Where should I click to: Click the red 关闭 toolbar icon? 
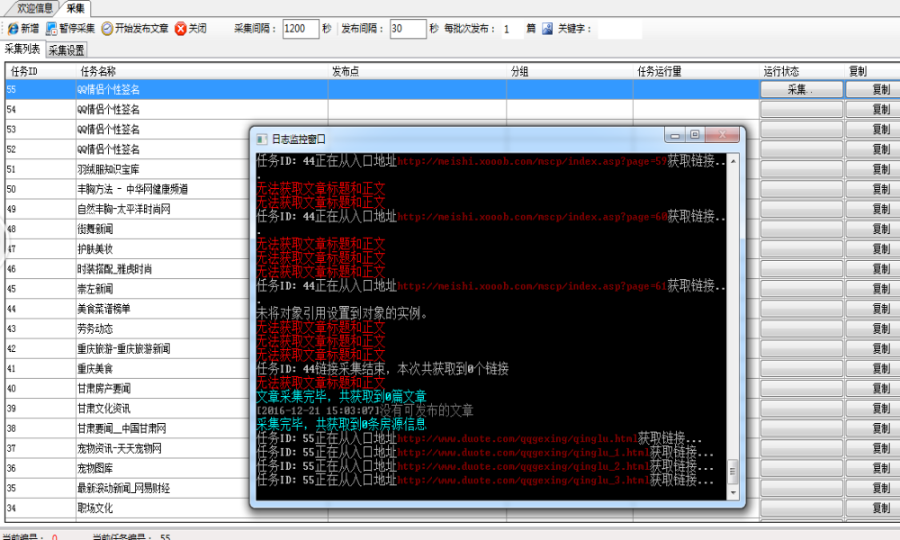point(180,28)
